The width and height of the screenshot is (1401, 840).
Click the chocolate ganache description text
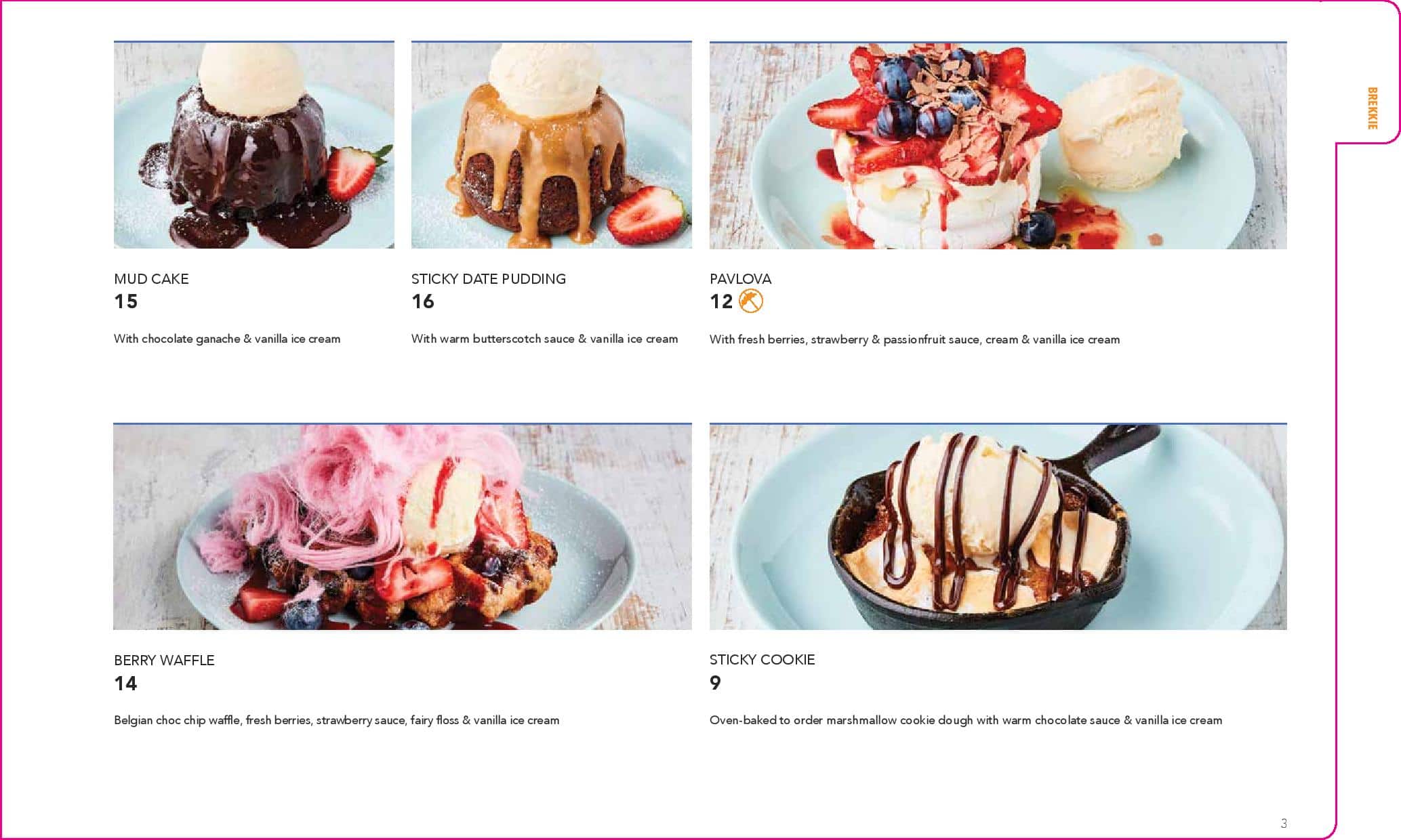[227, 339]
